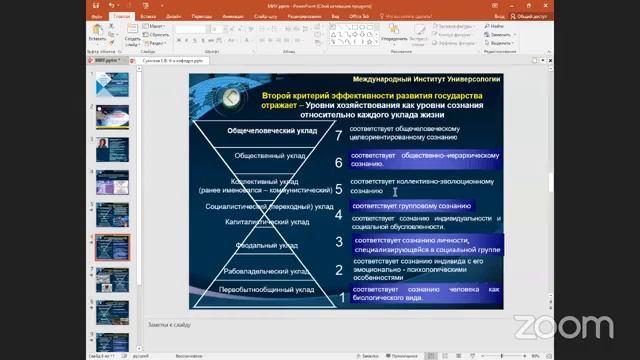Click the Paste (Вставить) icon
Viewport: 640px width, 360px height.
point(97,29)
